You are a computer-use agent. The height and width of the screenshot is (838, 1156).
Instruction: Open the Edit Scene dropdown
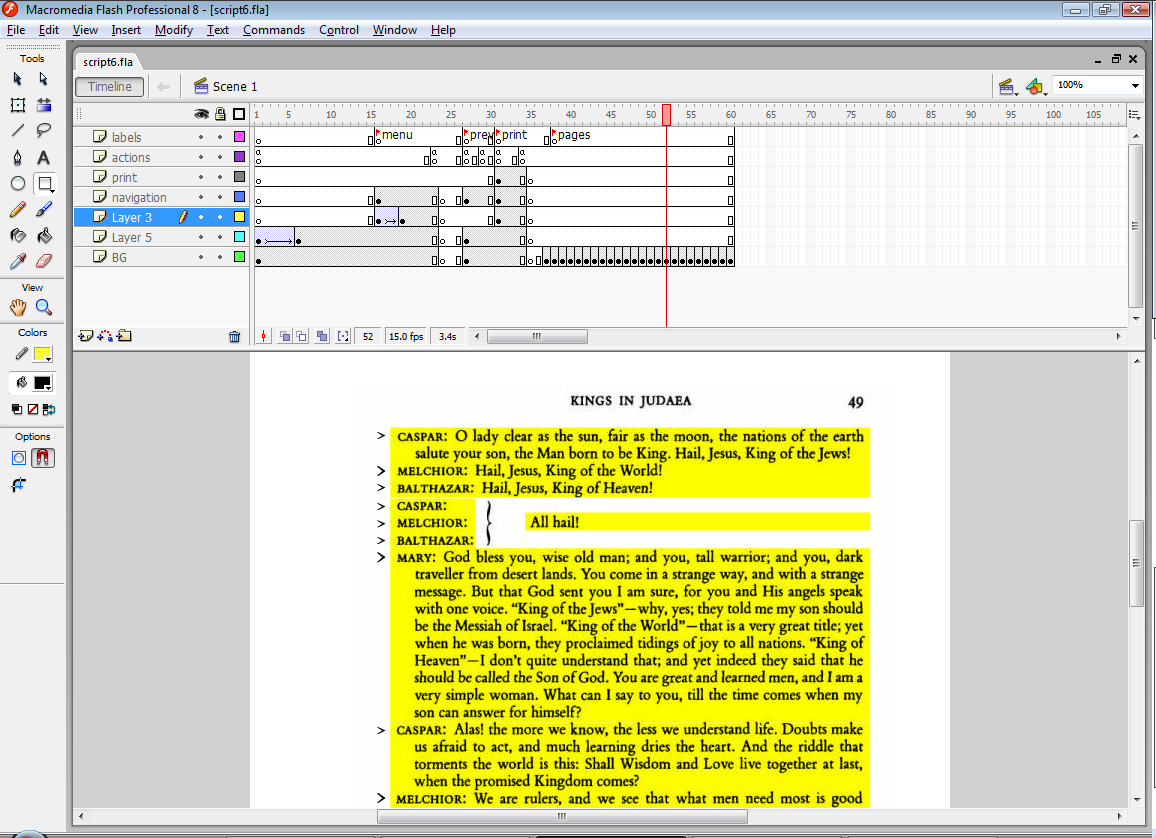pos(1008,88)
